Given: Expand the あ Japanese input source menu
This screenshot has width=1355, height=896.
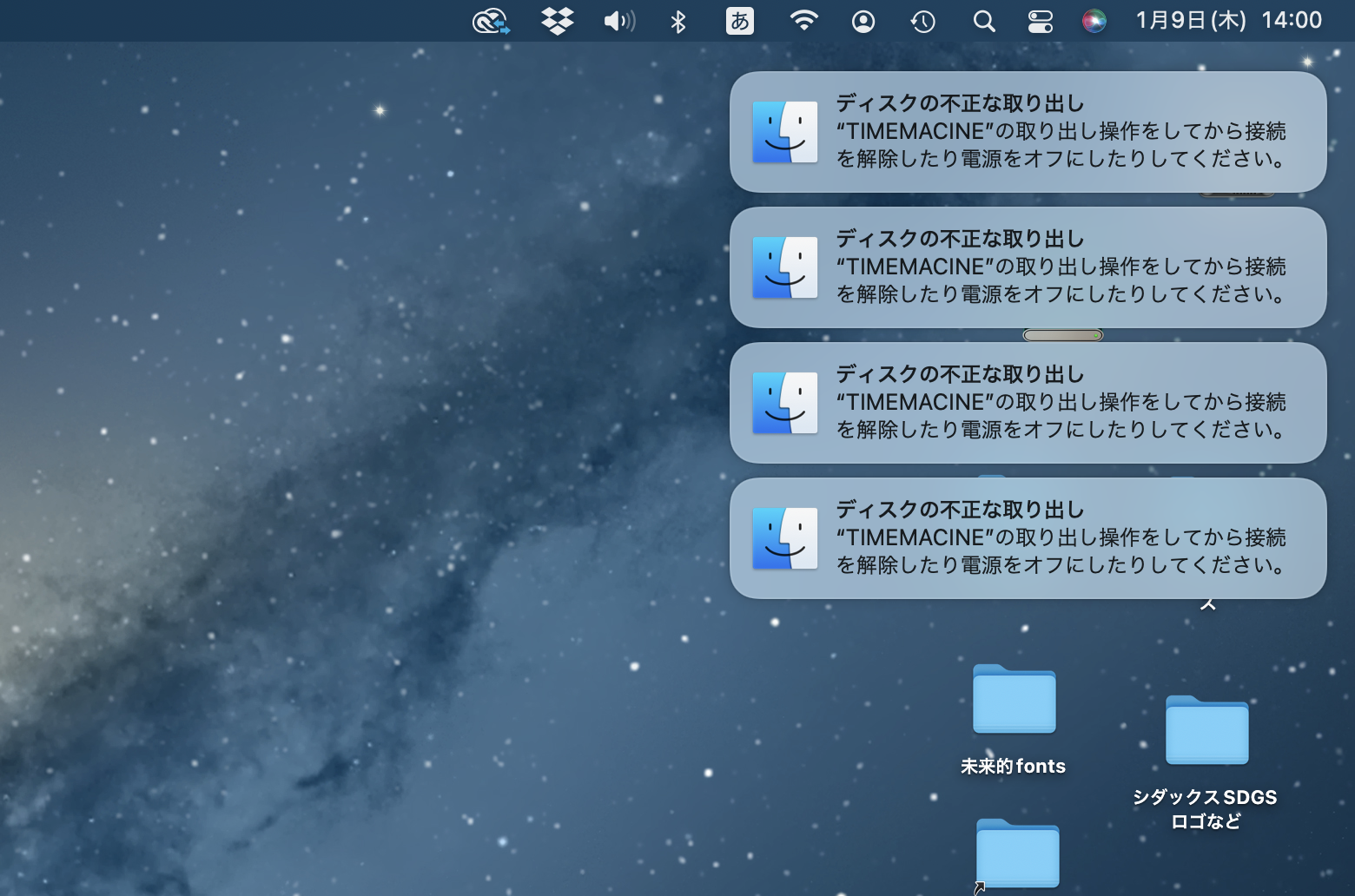Looking at the screenshot, I should (739, 21).
